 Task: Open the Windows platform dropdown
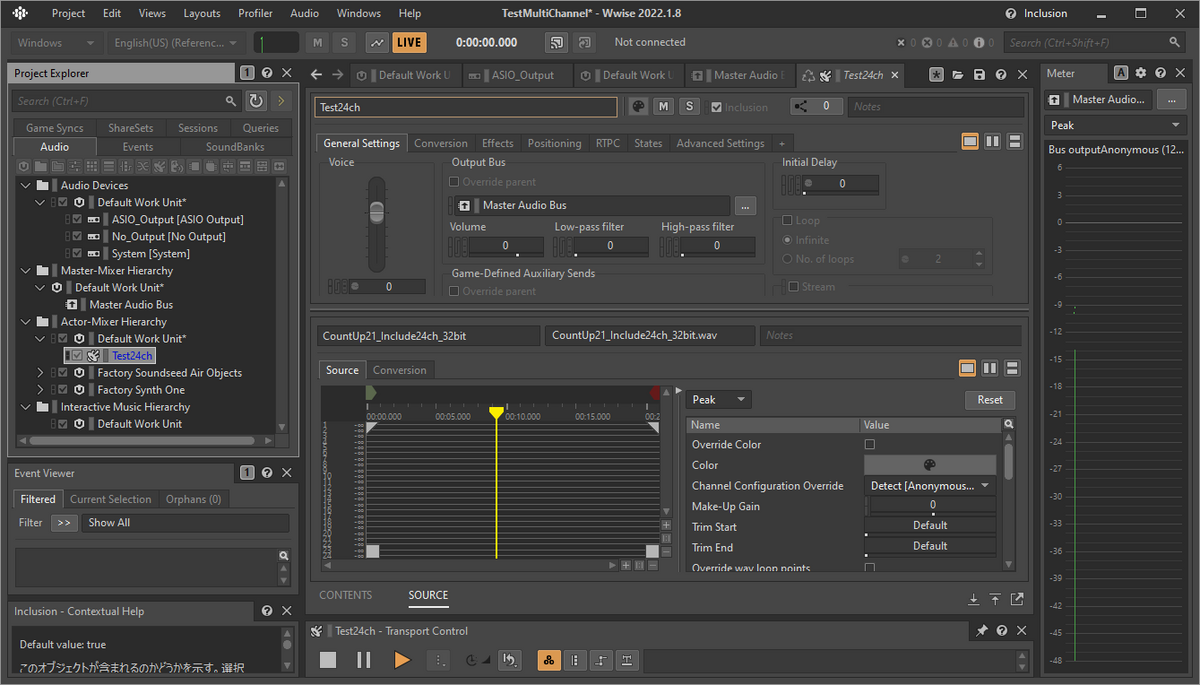58,43
